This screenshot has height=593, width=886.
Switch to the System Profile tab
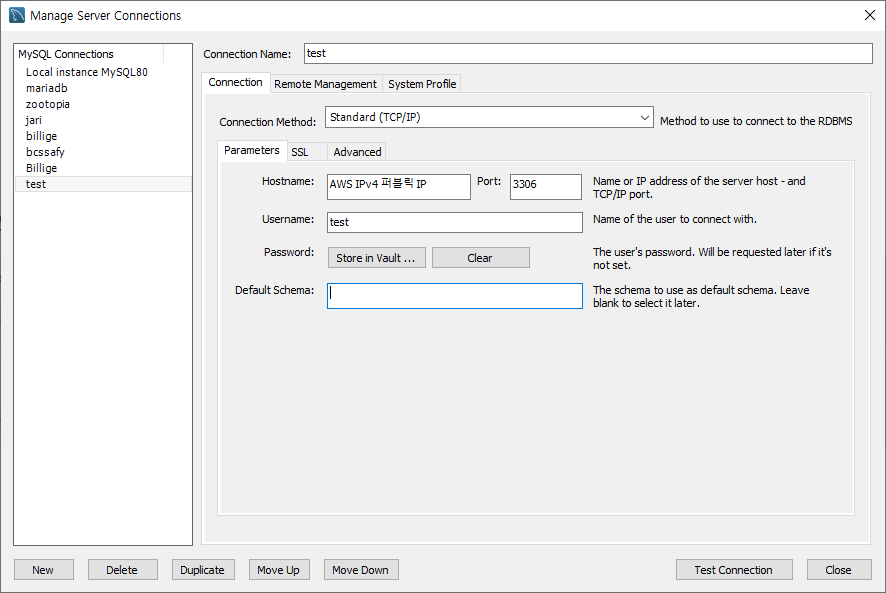pyautogui.click(x=422, y=84)
